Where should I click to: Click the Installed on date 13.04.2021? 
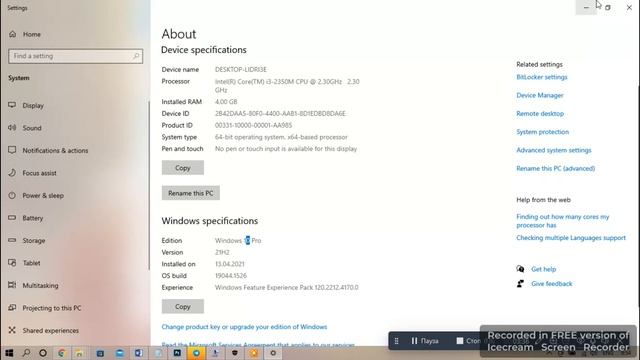[x=229, y=264]
